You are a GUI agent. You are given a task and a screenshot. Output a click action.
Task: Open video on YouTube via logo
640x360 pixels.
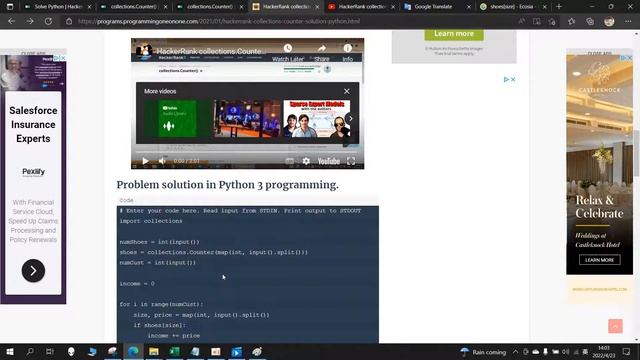[329, 161]
